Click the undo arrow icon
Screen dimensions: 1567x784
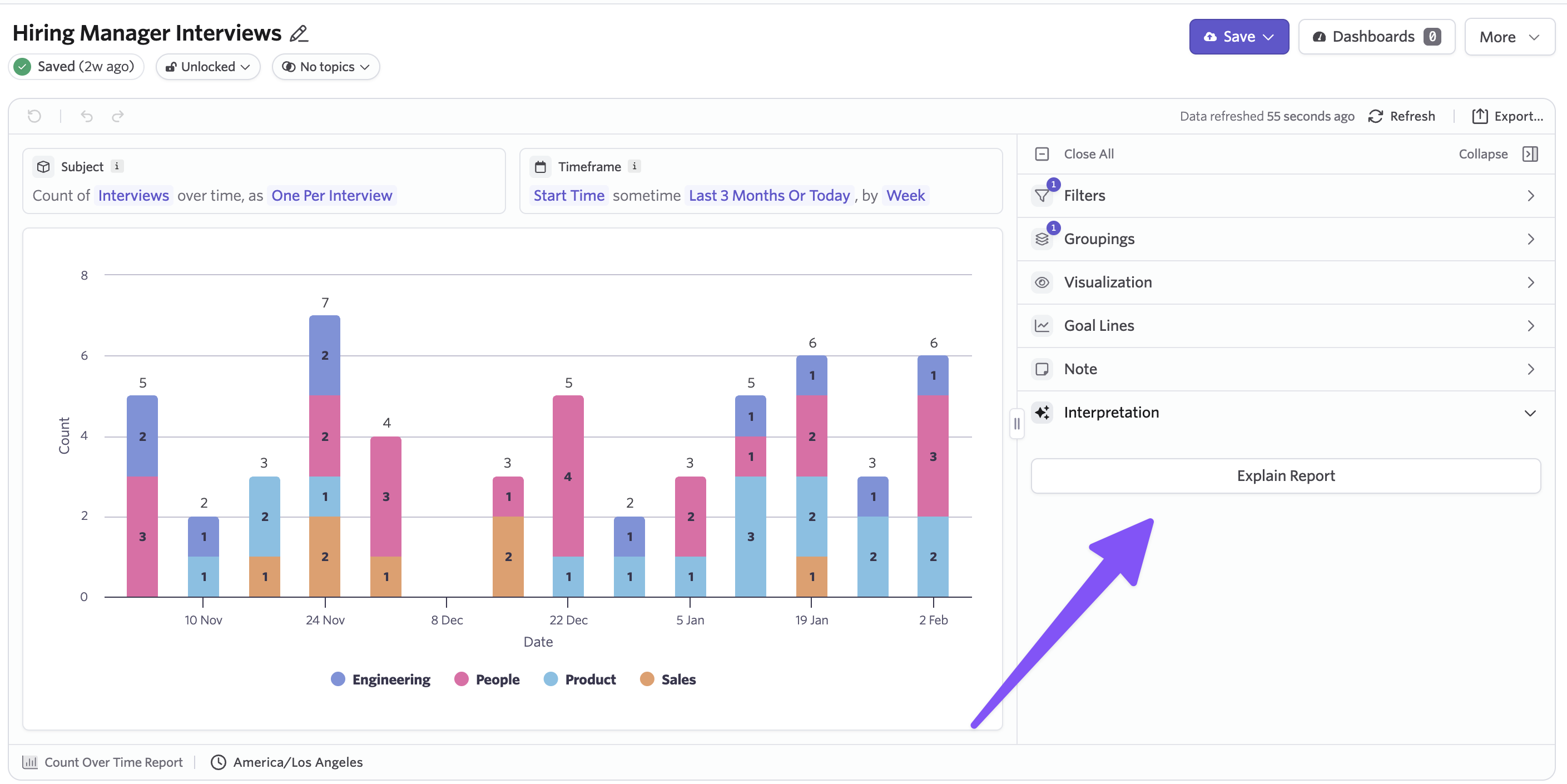tap(87, 116)
